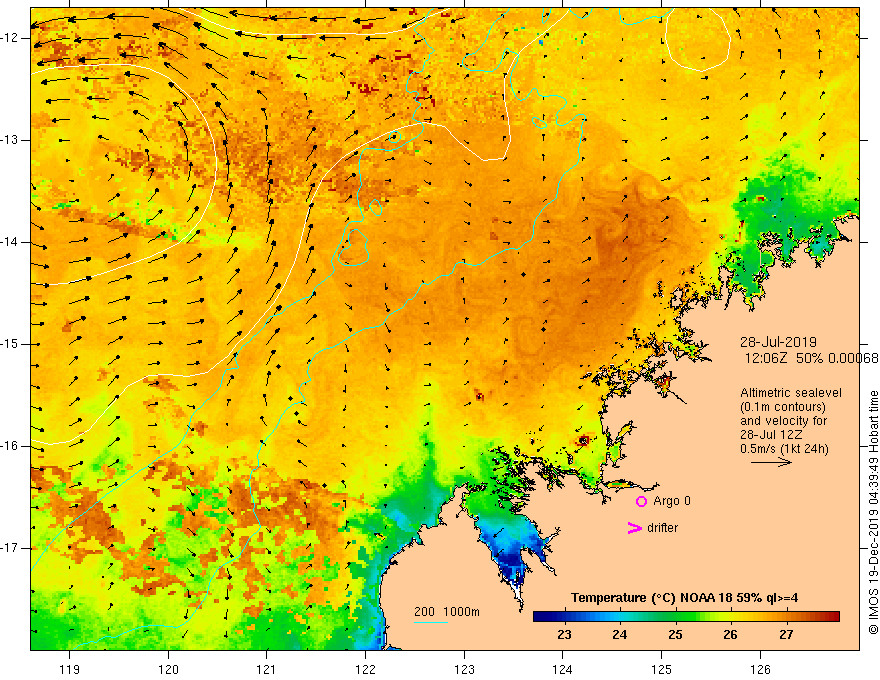Click the "12:06Z 50% 0.00068" line
Image resolution: width=880 pixels, height=680 pixels.
pos(812,358)
